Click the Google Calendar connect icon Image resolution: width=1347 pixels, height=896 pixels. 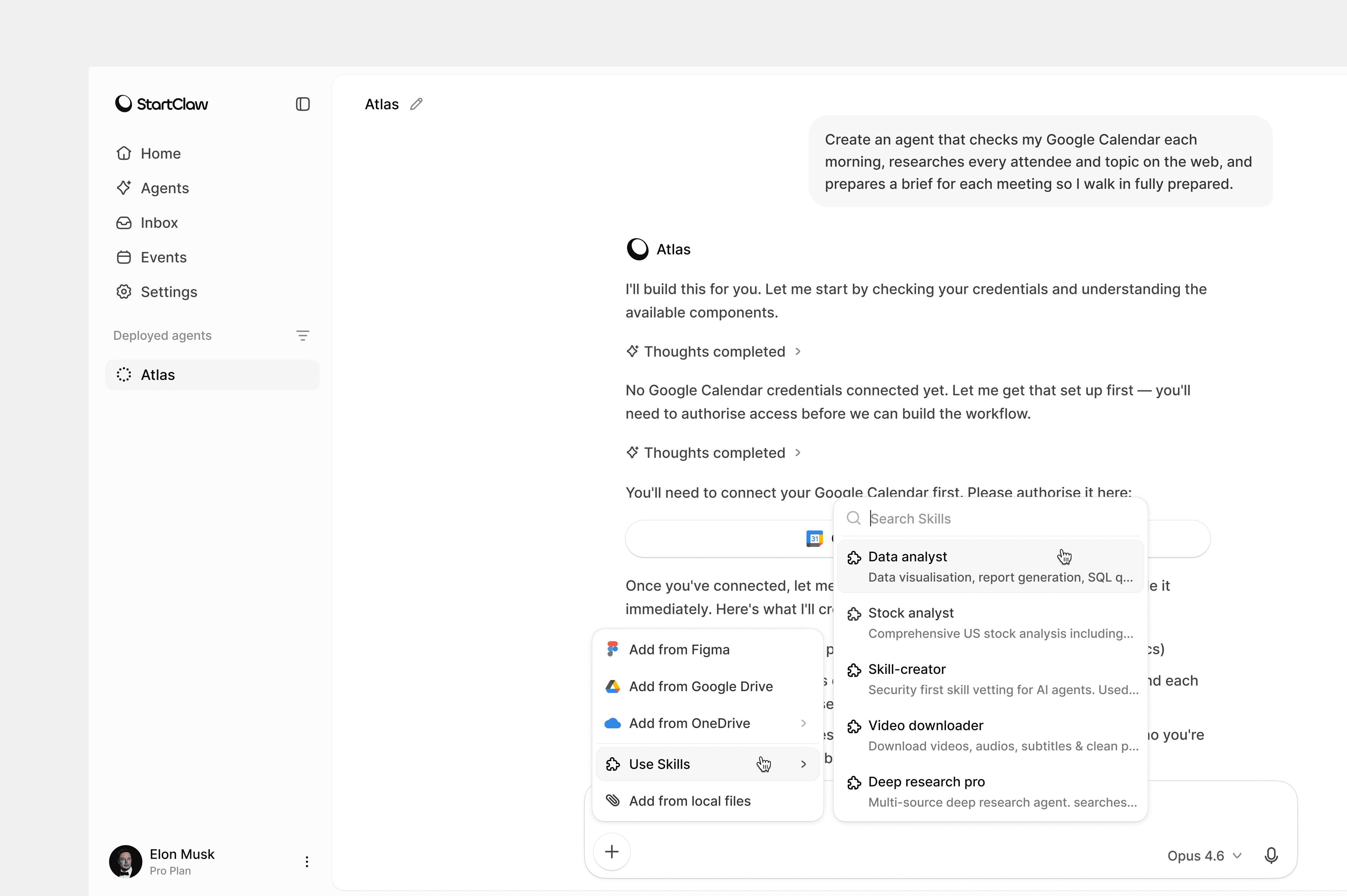point(814,538)
